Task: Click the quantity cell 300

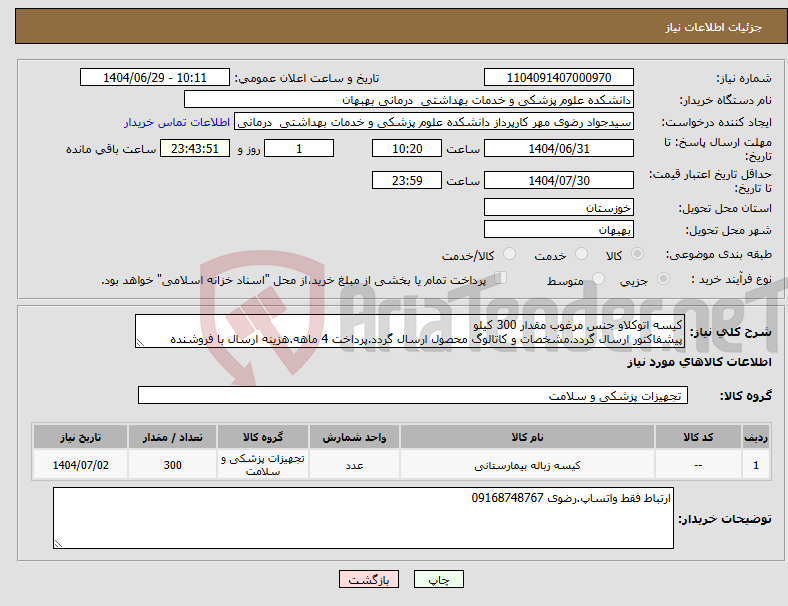Action: coord(172,465)
